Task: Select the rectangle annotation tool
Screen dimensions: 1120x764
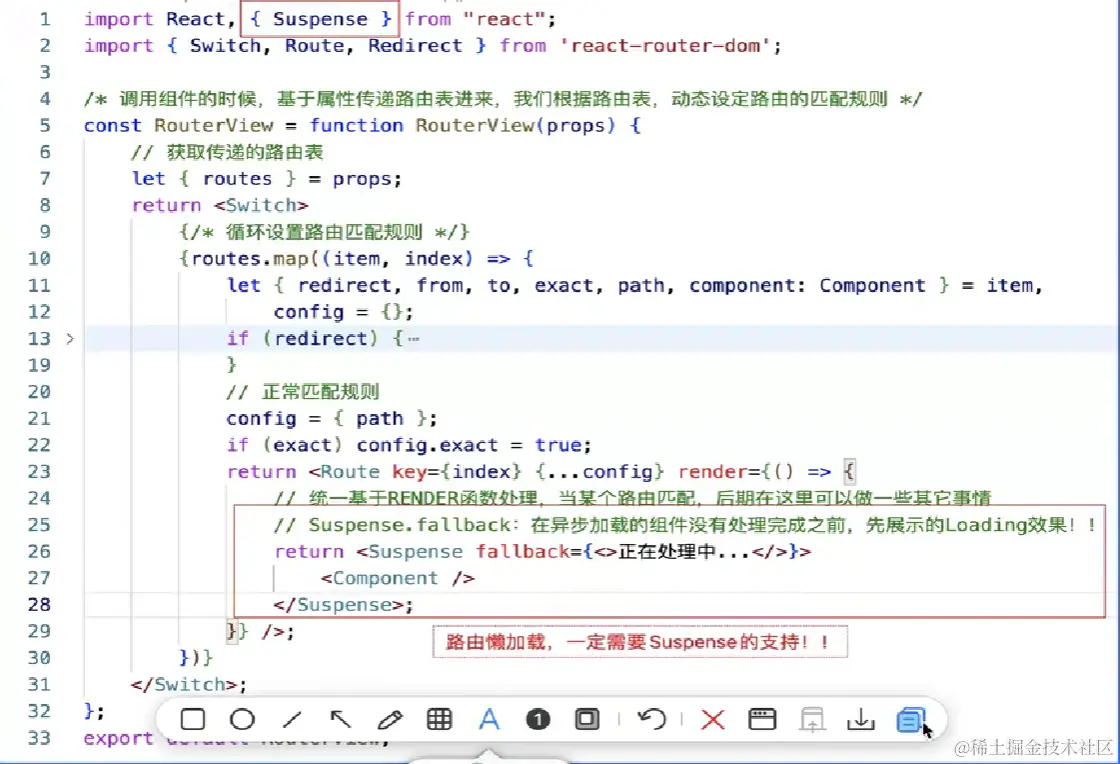Action: (193, 719)
